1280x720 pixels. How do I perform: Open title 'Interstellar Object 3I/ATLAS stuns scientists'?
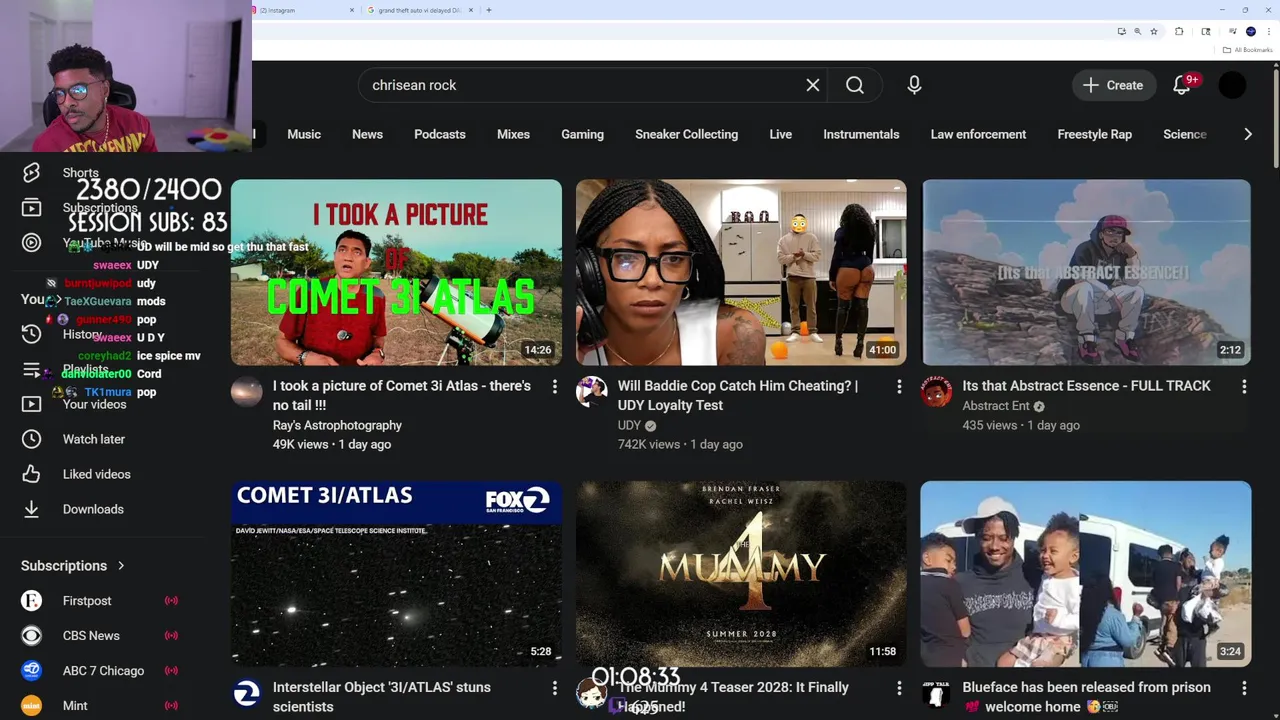point(382,697)
